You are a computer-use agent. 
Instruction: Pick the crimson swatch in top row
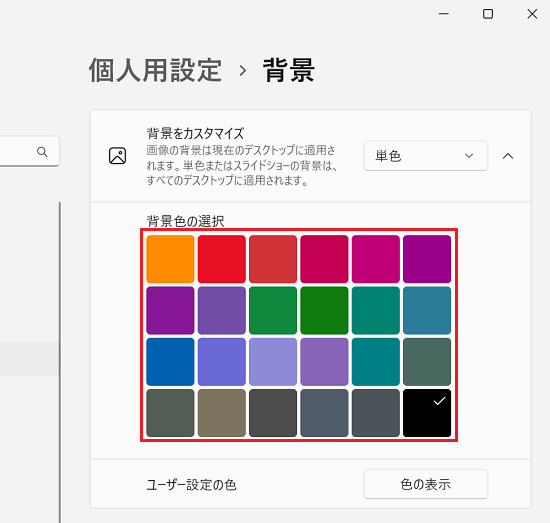pos(324,259)
